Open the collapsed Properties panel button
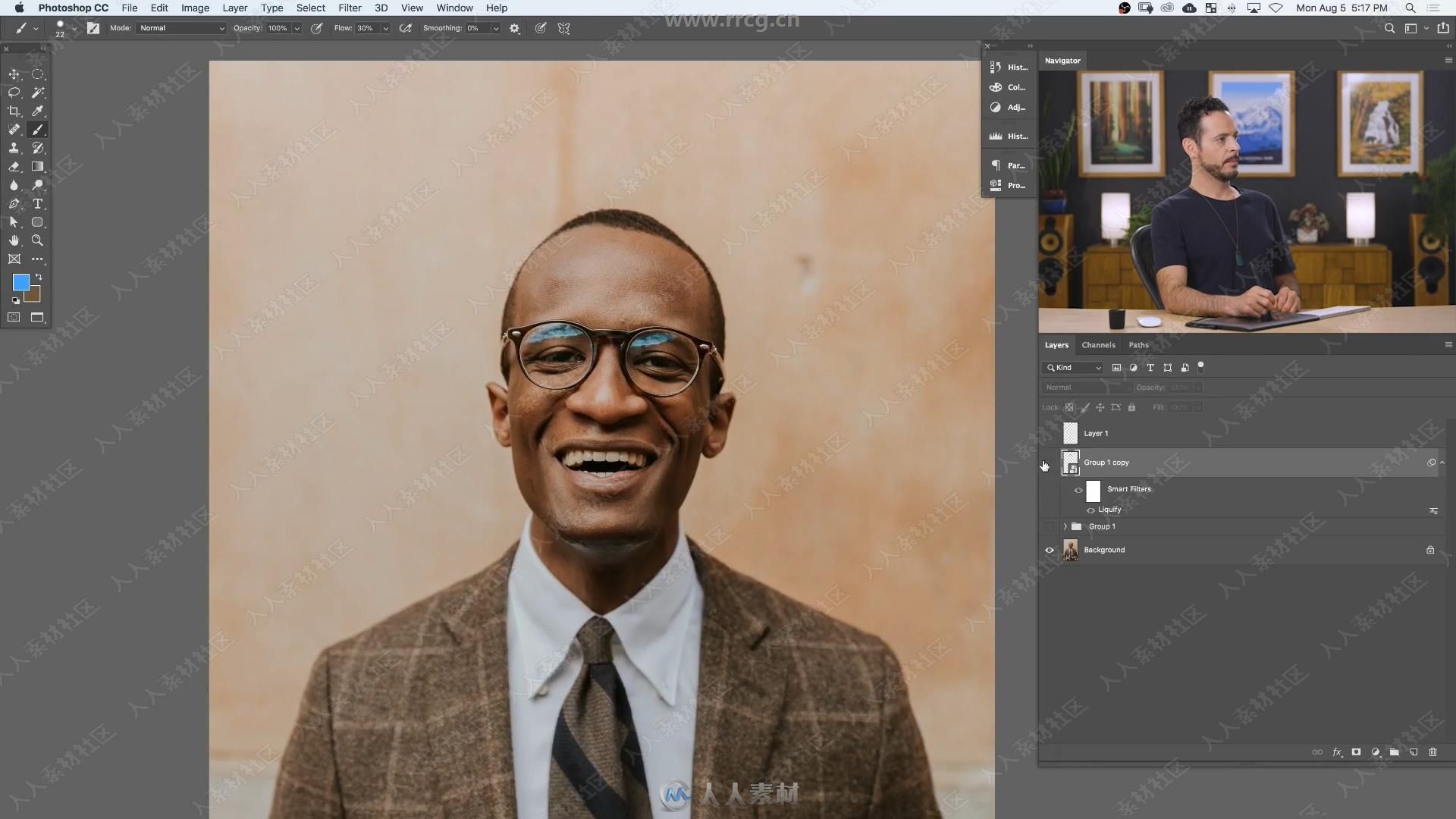 [1009, 185]
